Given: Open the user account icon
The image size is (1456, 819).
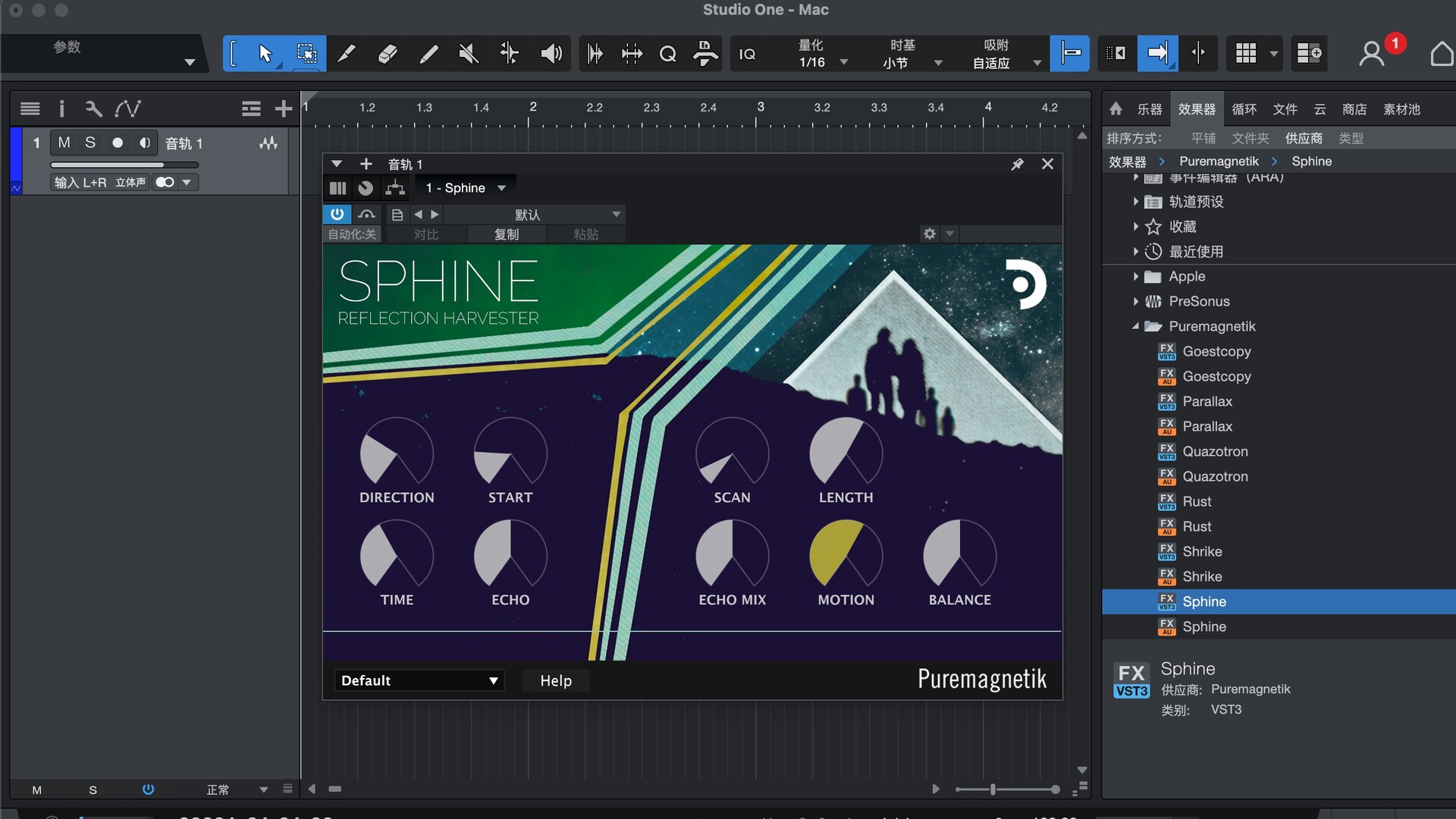Looking at the screenshot, I should 1371,54.
